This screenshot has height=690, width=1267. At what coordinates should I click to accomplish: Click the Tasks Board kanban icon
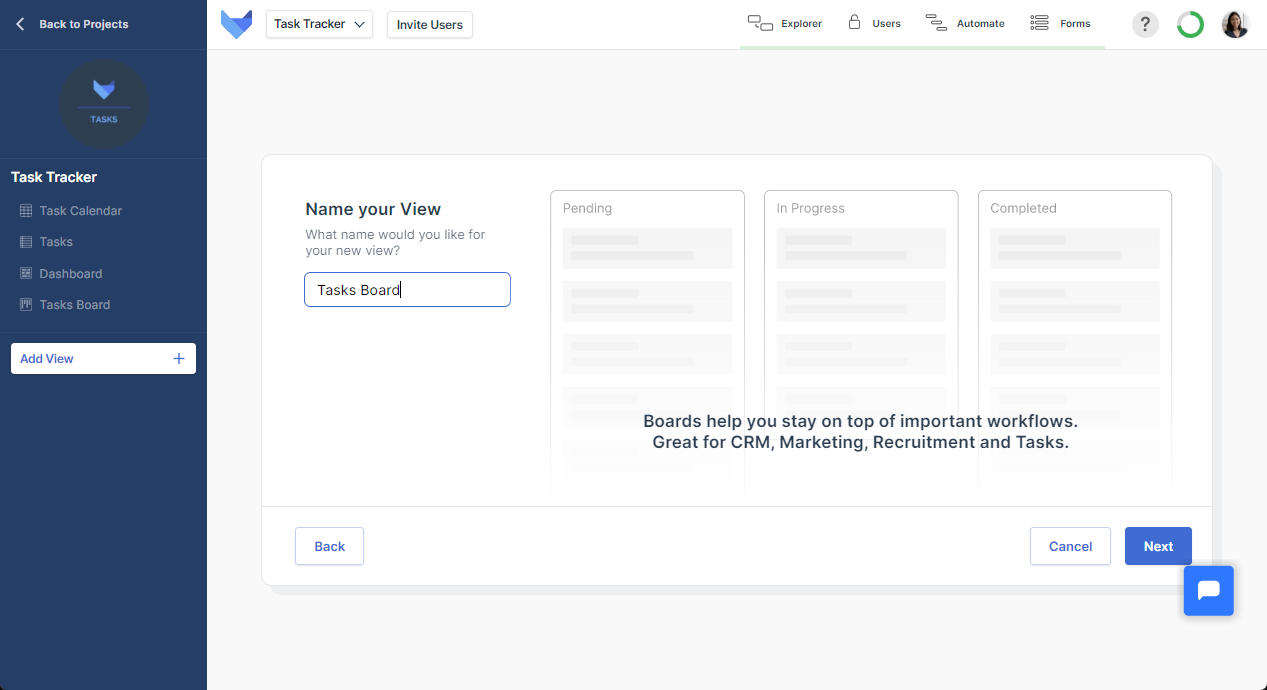pos(26,305)
